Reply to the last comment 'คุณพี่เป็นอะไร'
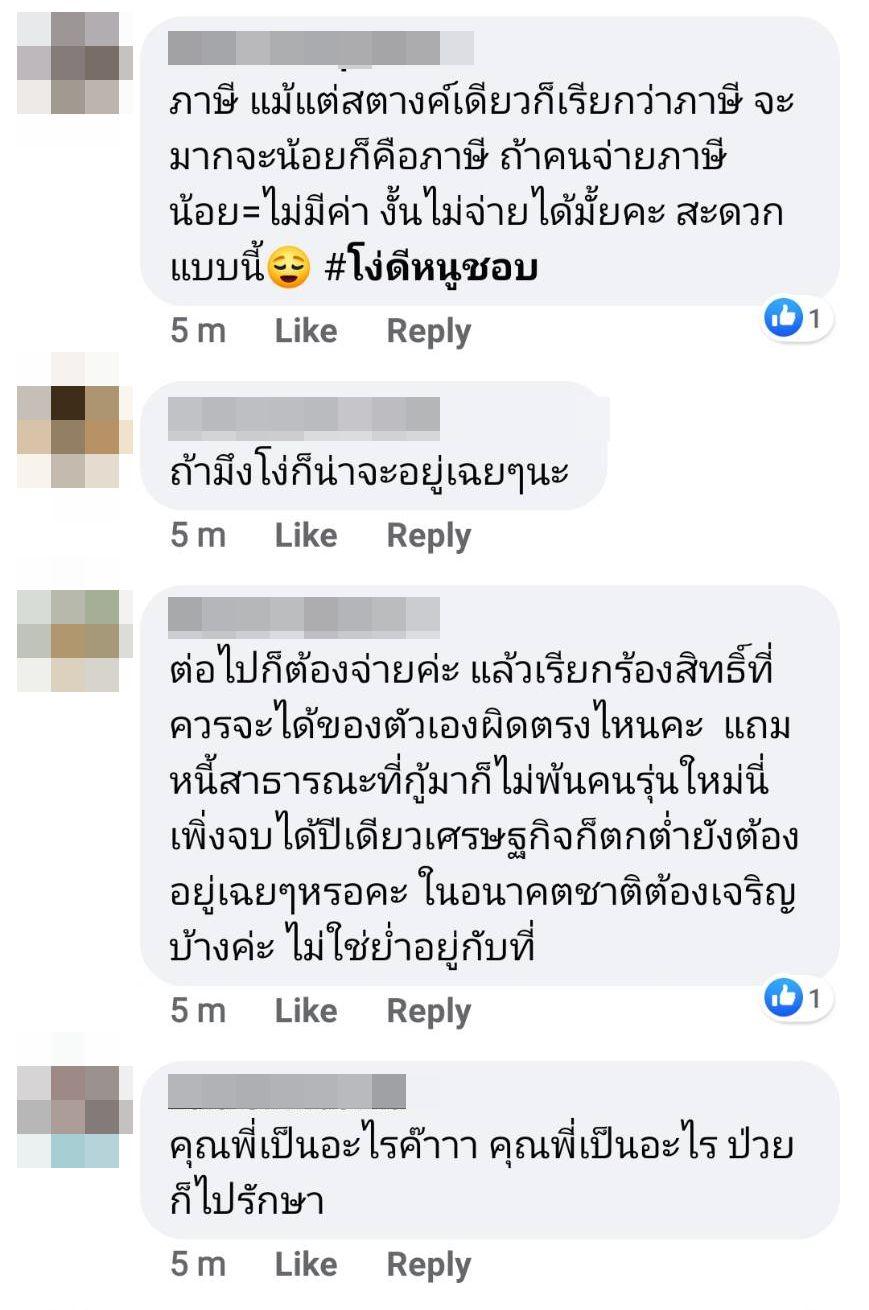 tap(428, 1265)
